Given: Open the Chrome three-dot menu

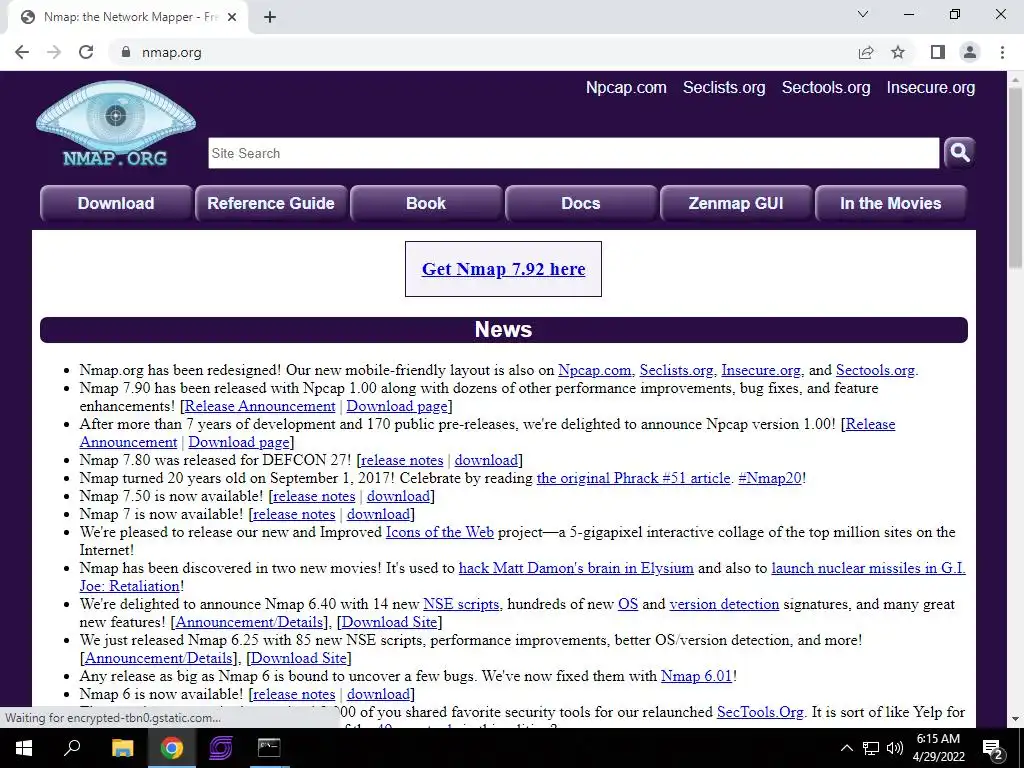Looking at the screenshot, I should (1002, 52).
